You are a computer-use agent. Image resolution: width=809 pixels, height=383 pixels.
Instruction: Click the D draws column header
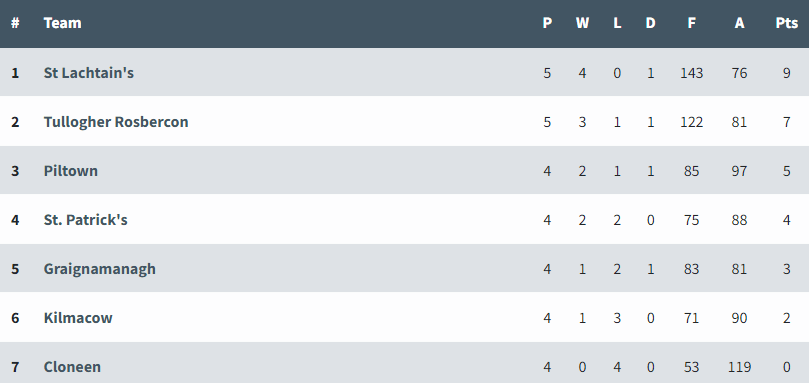pyautogui.click(x=650, y=23)
